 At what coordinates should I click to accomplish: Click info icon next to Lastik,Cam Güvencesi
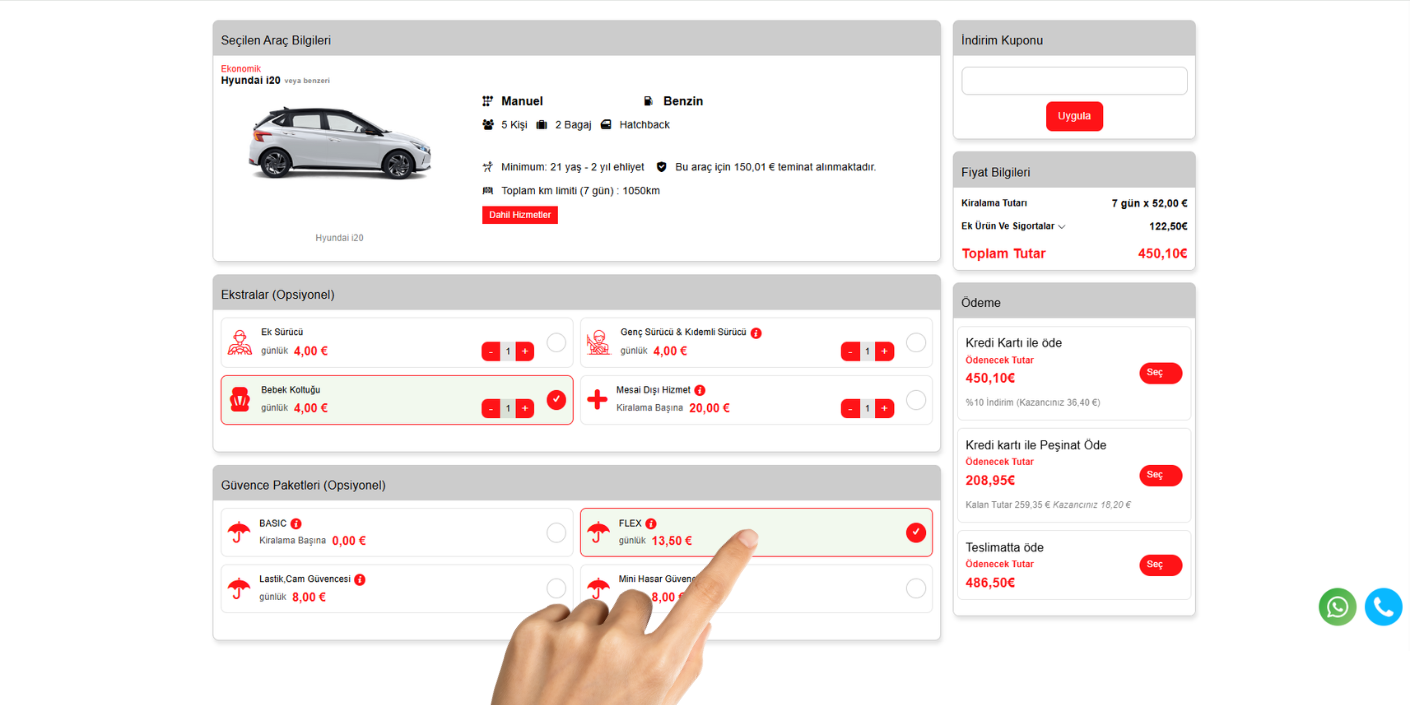360,580
